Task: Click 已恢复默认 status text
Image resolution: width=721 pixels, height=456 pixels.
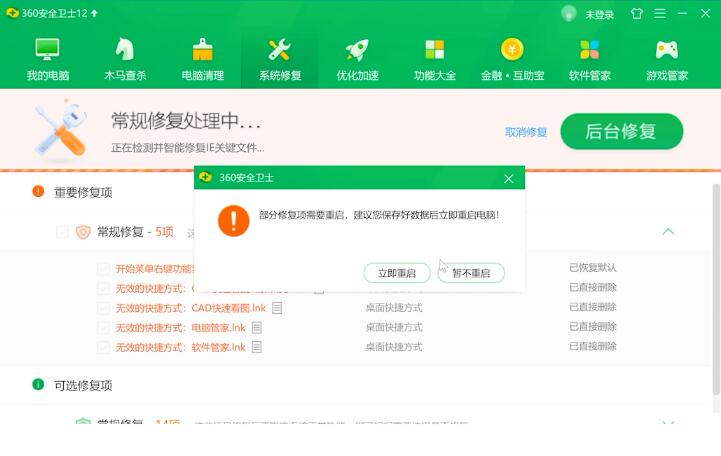Action: [593, 267]
